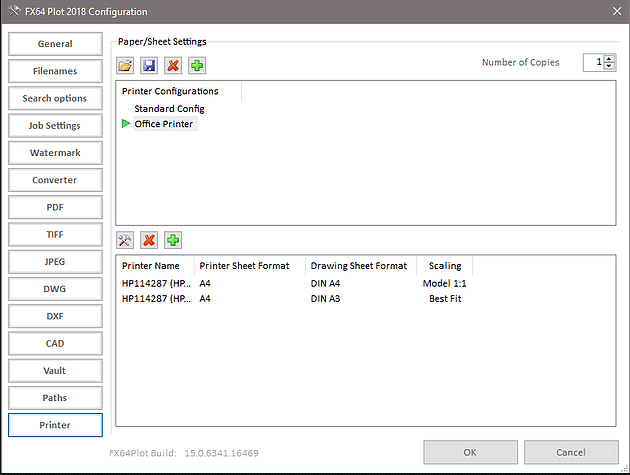
Task: Click the DIN A3 drawing format cell
Action: tap(325, 299)
